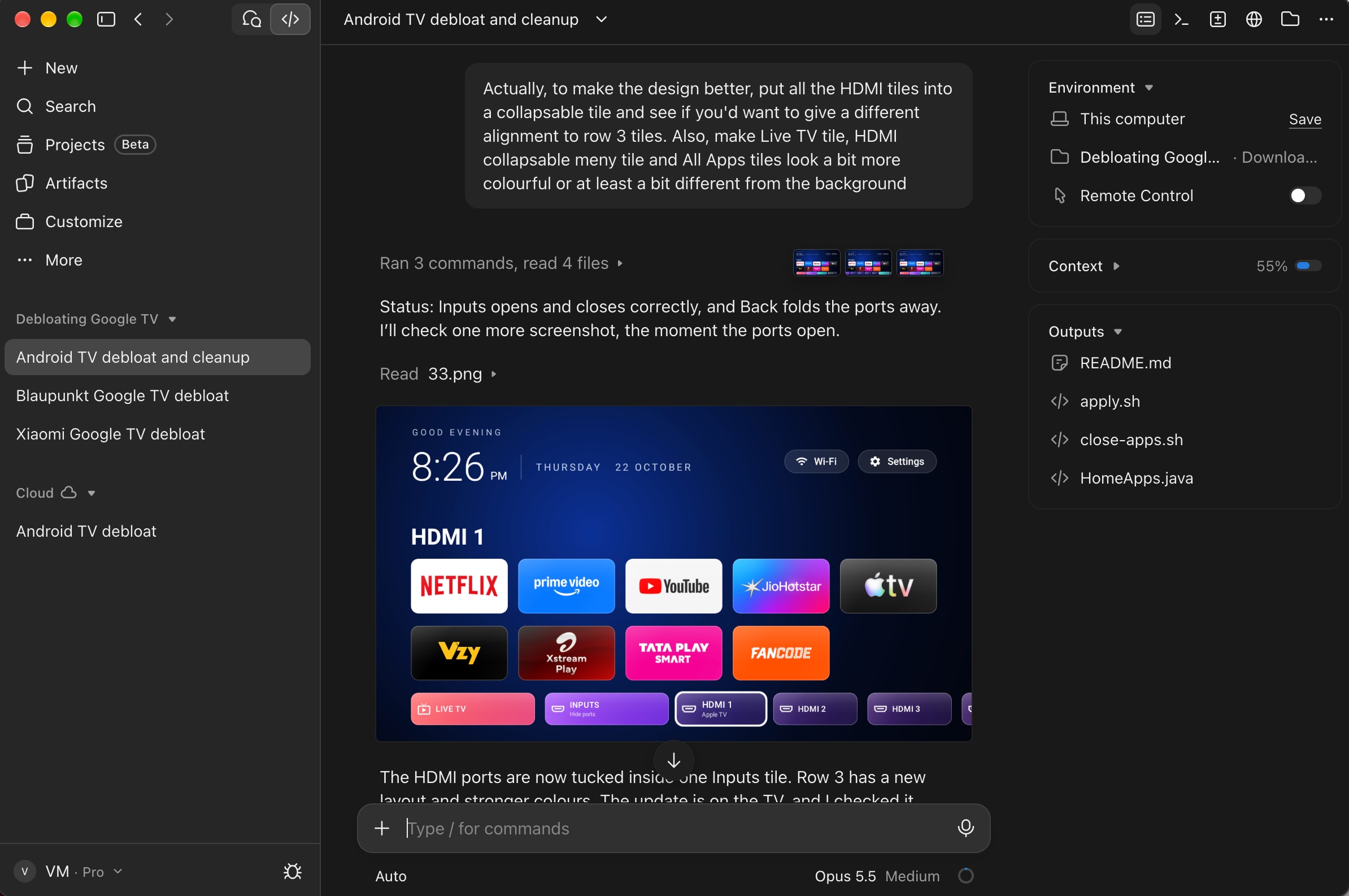Image resolution: width=1349 pixels, height=896 pixels.
Task: Switch to code mode icon
Action: pos(290,19)
